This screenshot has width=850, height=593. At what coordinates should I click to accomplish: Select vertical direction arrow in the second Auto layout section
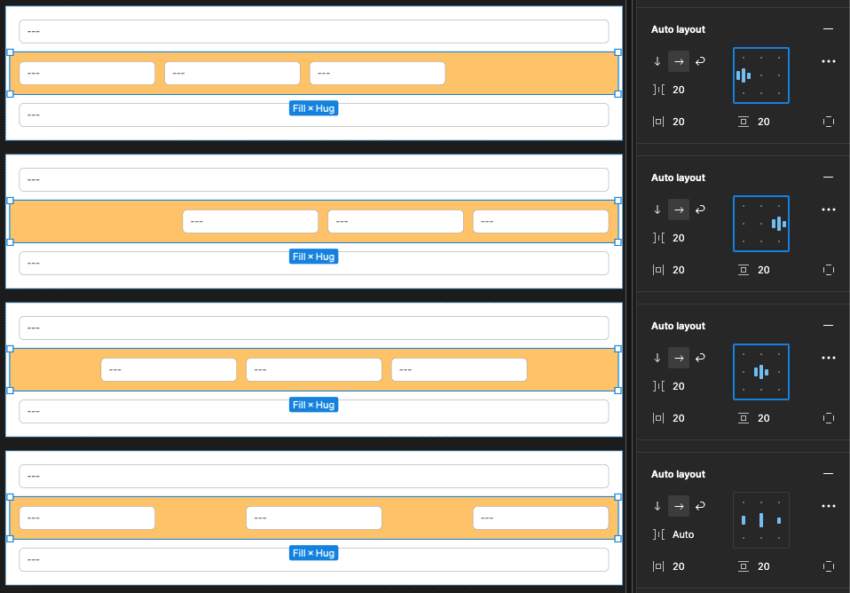657,209
